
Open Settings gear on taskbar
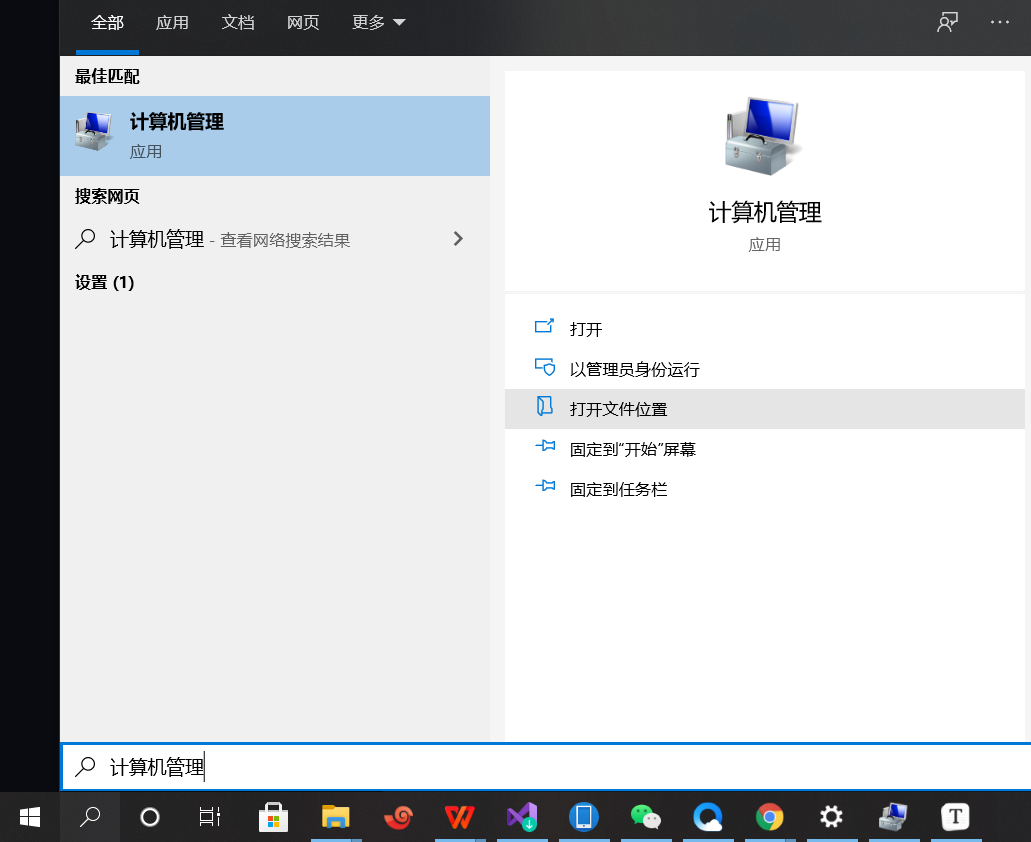pos(831,817)
